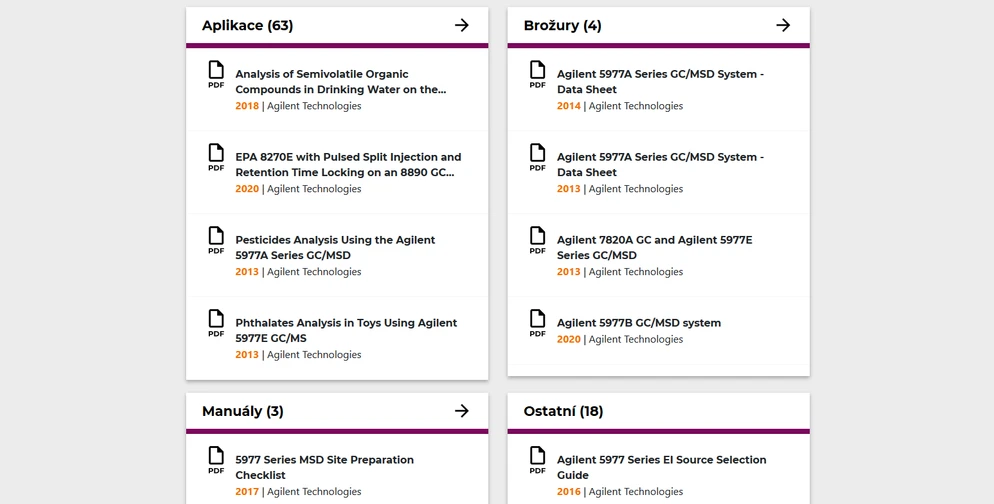Image resolution: width=994 pixels, height=504 pixels.
Task: Open Phthalates Analysis in Toys document
Action: point(346,331)
